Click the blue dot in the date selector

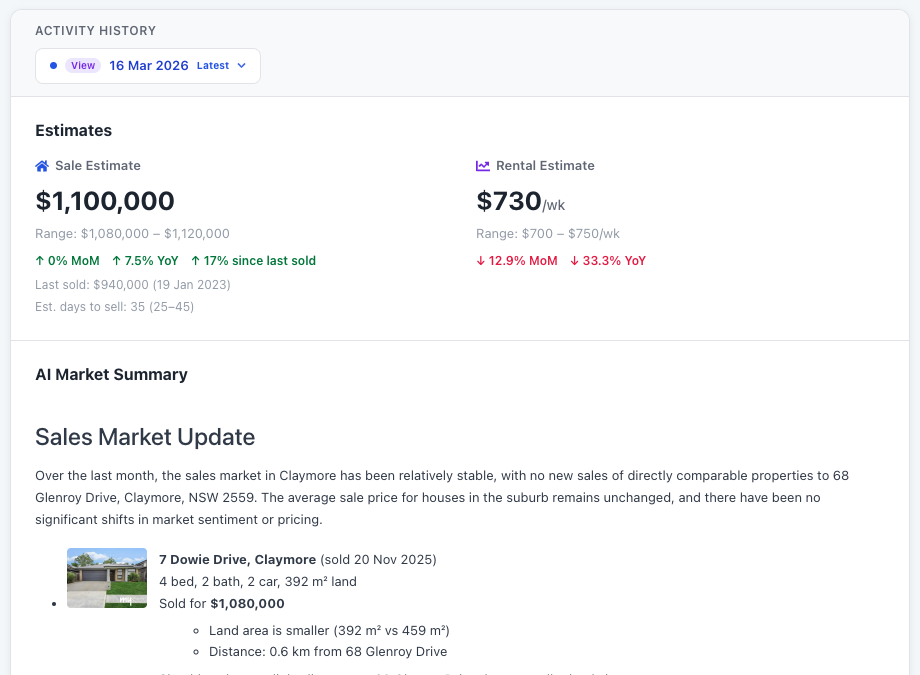[x=53, y=66]
